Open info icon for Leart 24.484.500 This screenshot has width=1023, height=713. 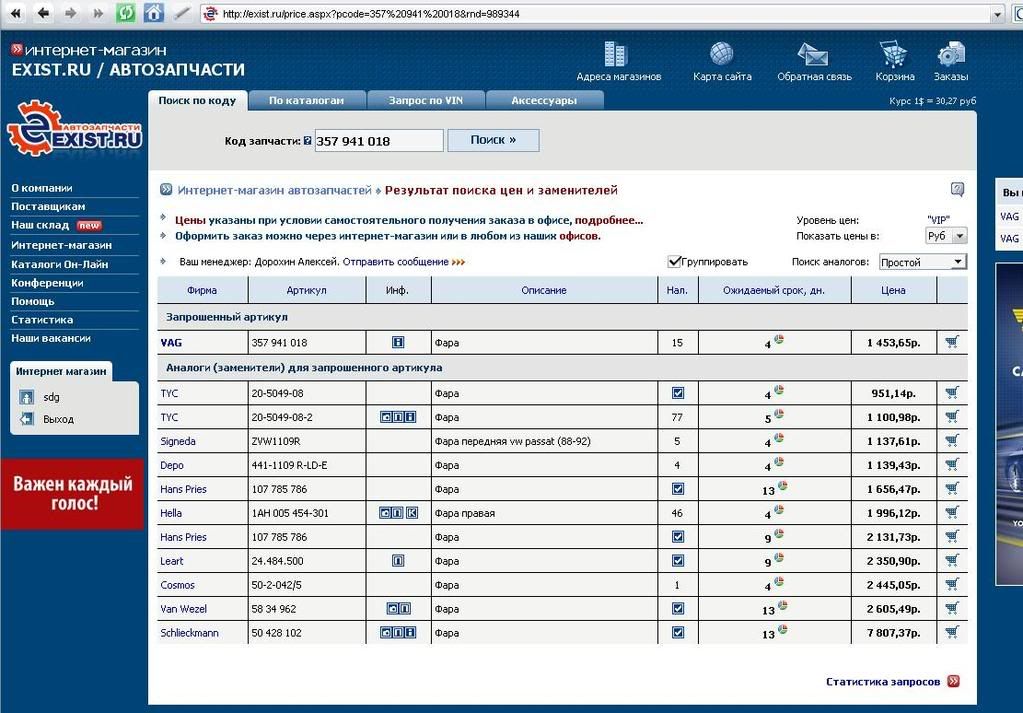tap(398, 560)
